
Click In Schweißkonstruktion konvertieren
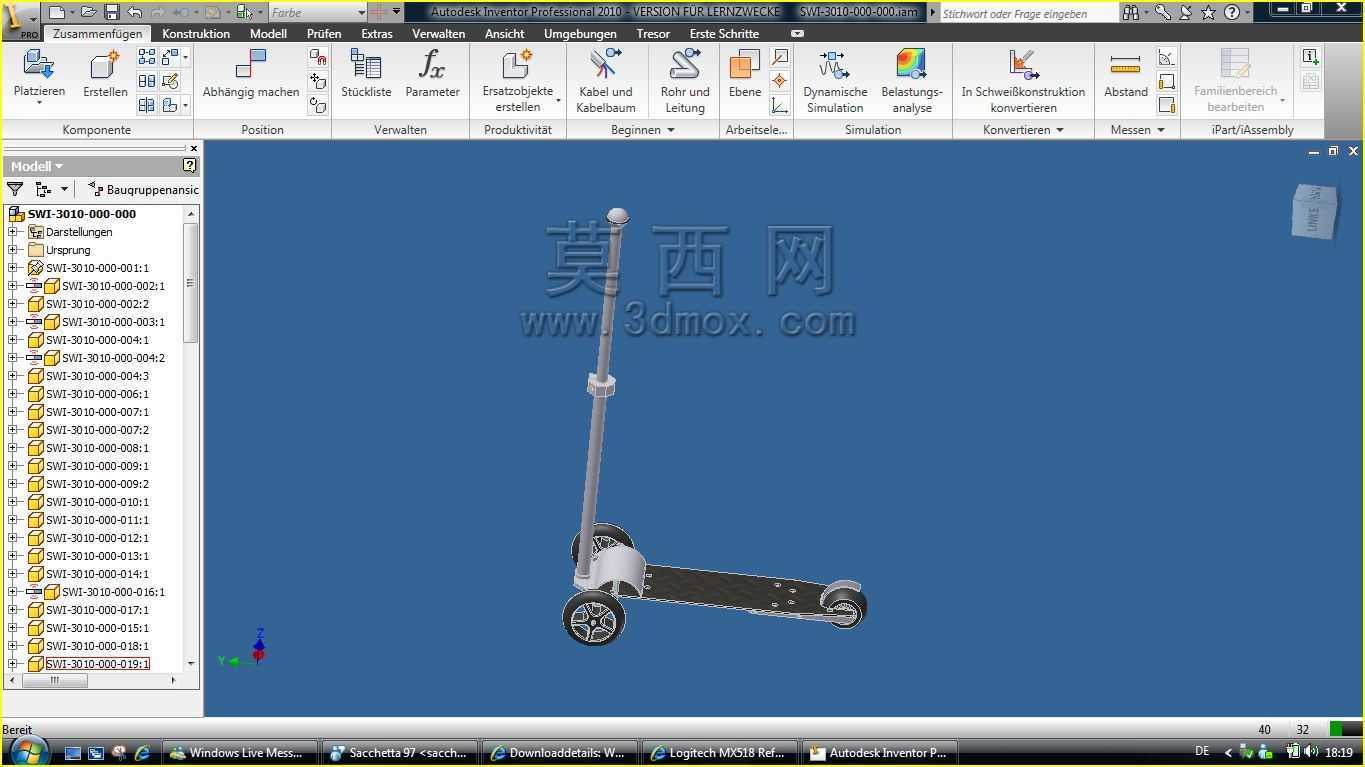point(1023,82)
